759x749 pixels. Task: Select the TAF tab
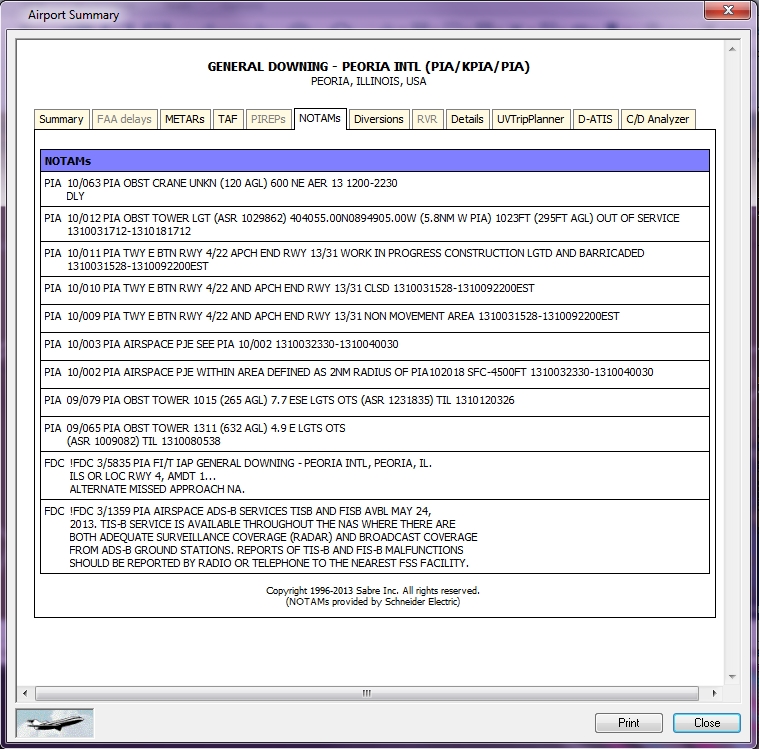coord(228,119)
